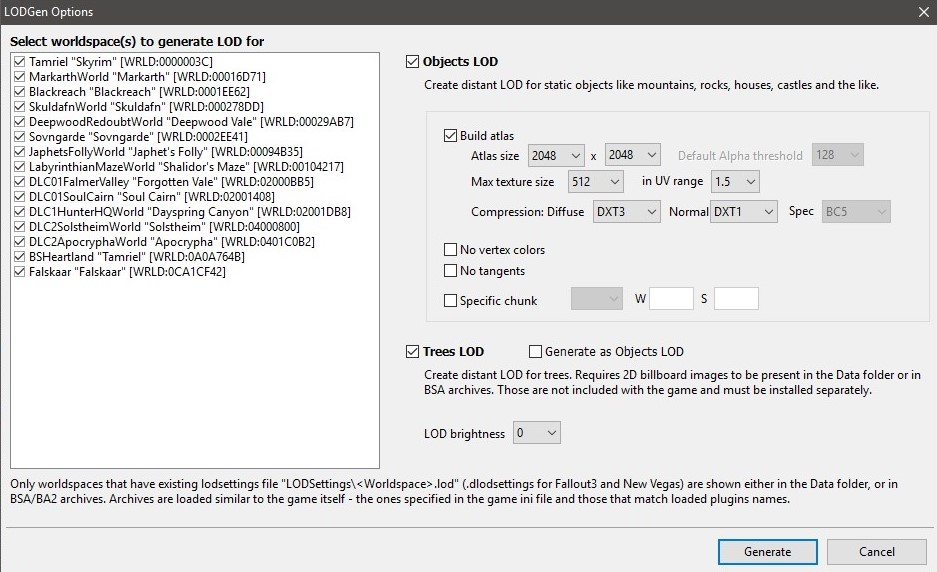Click the worldspace list empty-free heading 'Select worldspace(s) to generate LOD for'

tap(137, 41)
